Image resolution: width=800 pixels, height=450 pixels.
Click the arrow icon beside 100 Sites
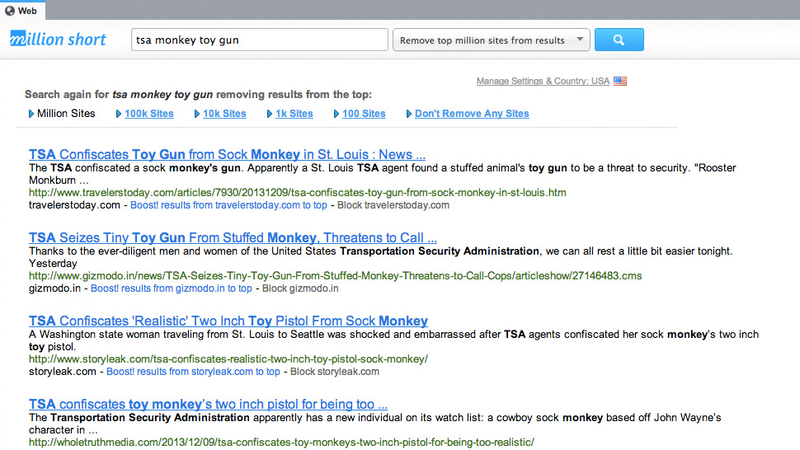pos(336,114)
